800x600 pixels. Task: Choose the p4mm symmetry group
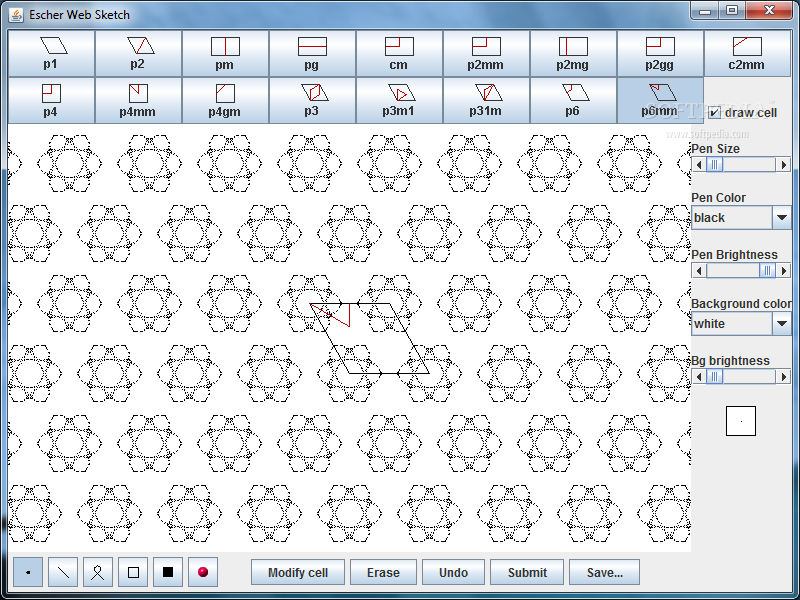tap(139, 101)
